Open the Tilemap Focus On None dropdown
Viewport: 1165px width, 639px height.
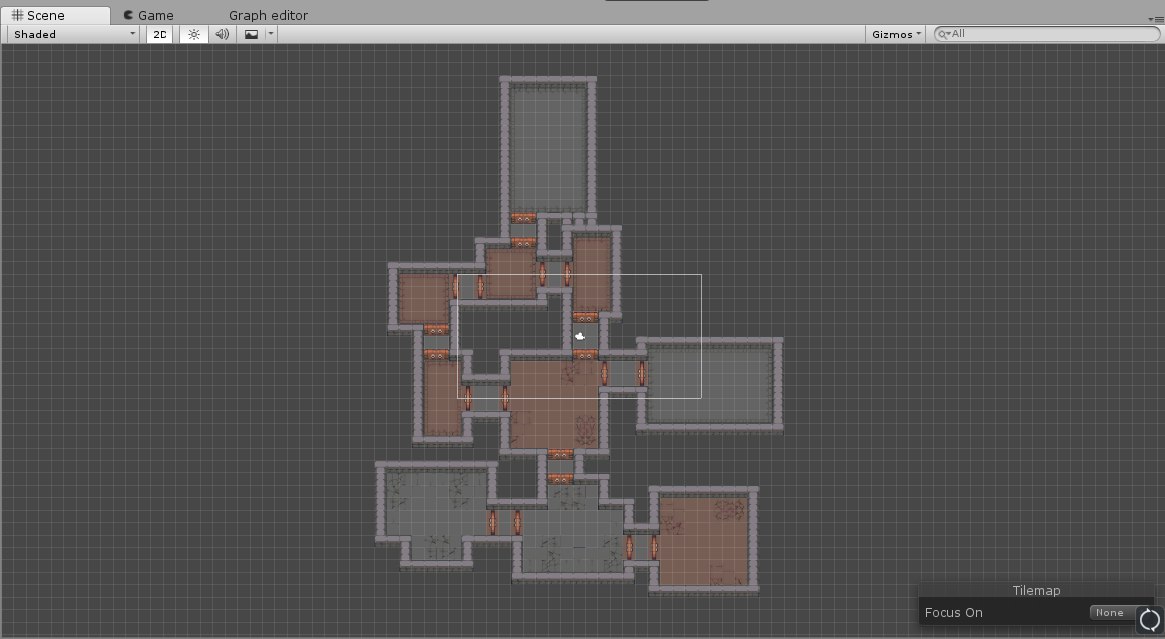[1112, 612]
